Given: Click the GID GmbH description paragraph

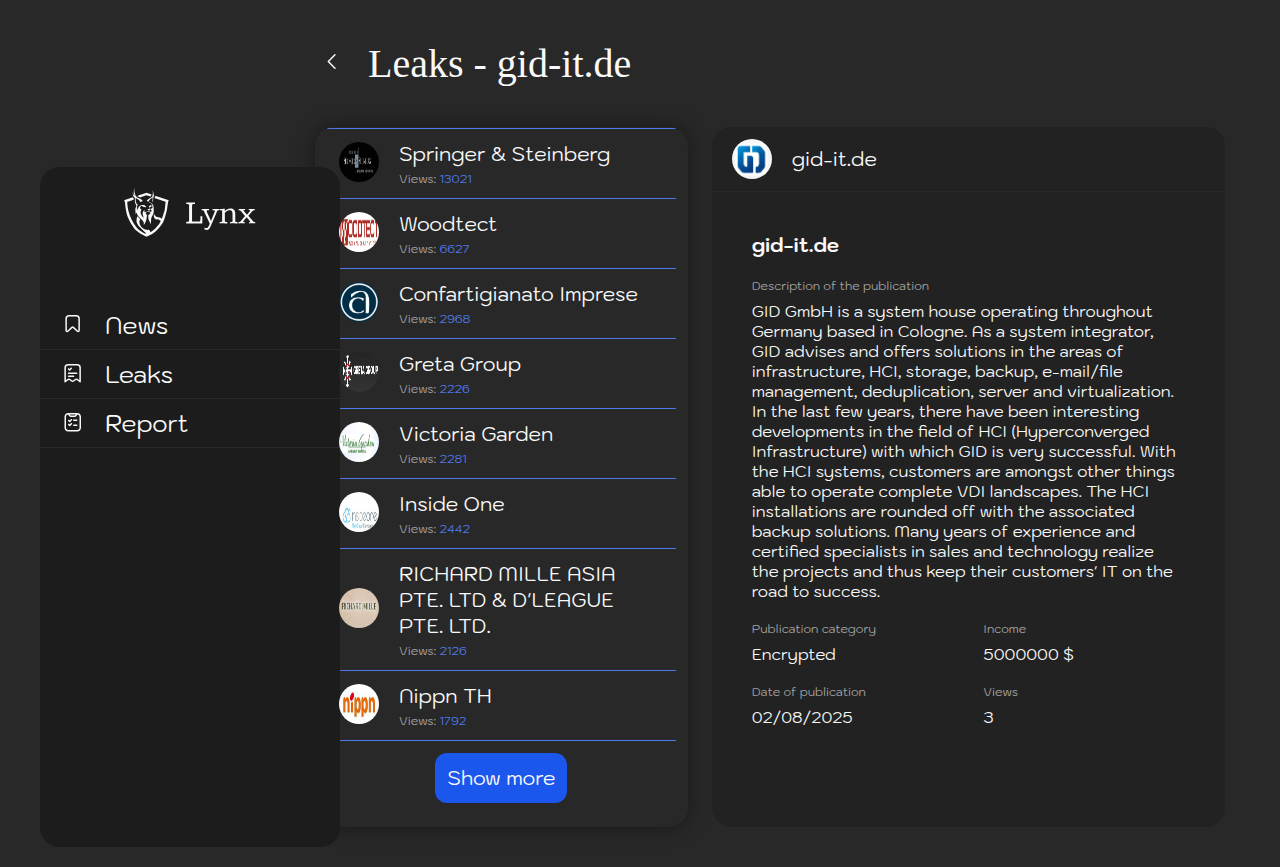Looking at the screenshot, I should click(x=964, y=451).
